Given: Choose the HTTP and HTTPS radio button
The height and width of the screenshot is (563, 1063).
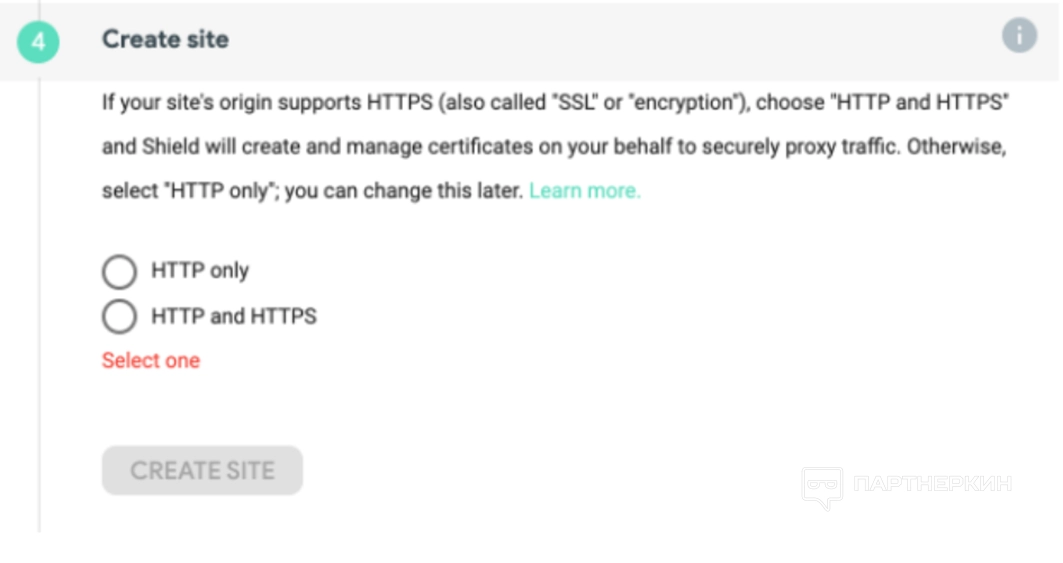Looking at the screenshot, I should 119,317.
